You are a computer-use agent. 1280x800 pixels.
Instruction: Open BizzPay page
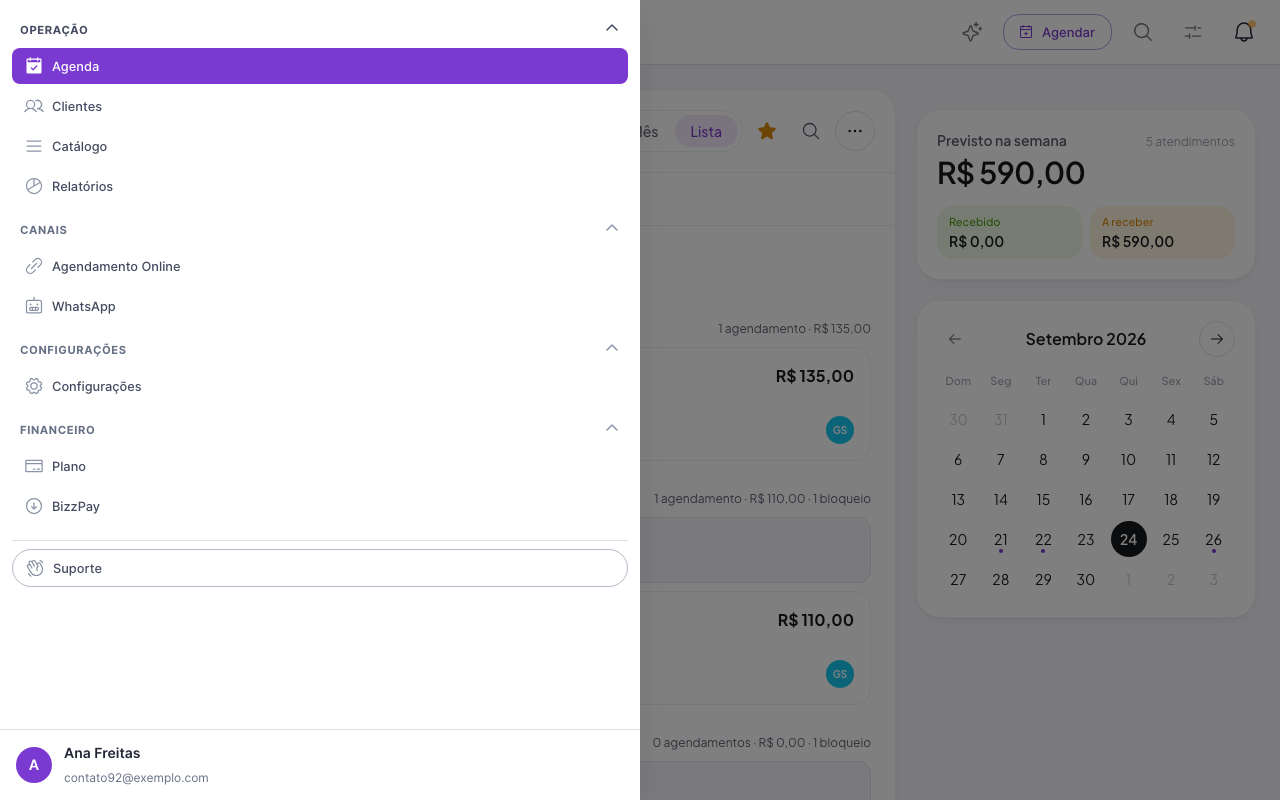tap(320, 506)
